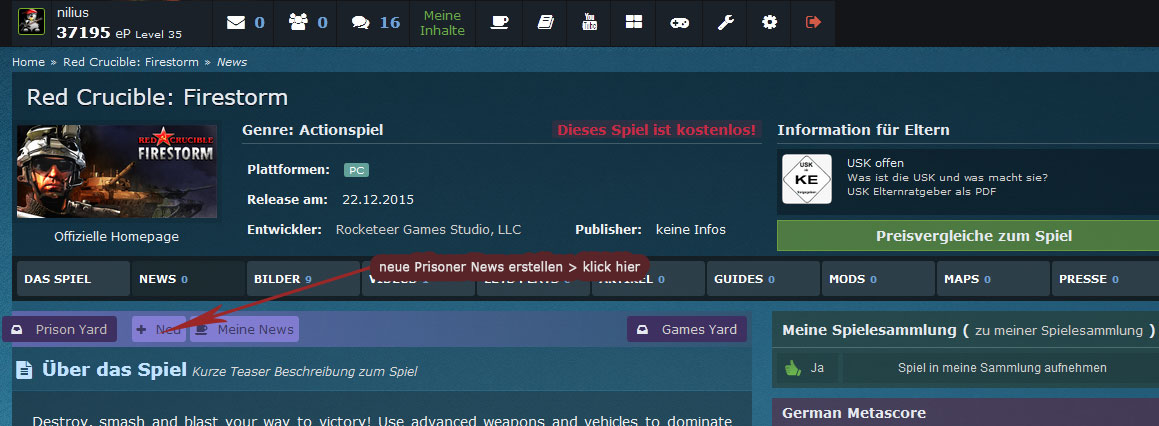Open Red Crucible: Firestorm breadcrumb link
The image size is (1159, 426).
(131, 62)
